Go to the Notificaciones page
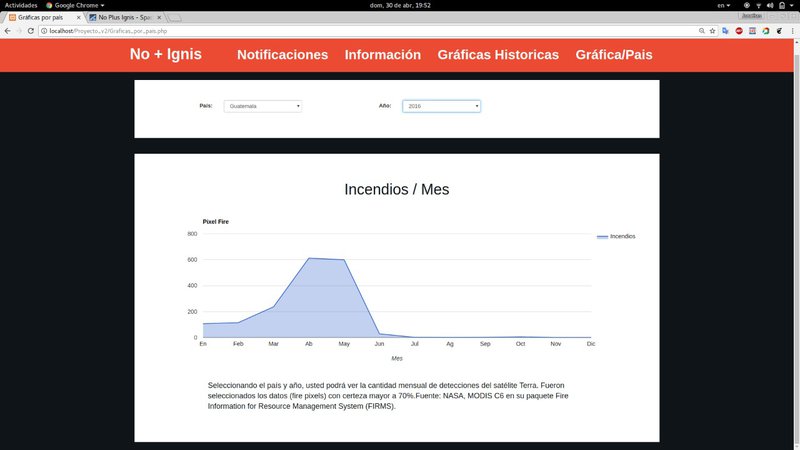Viewport: 800px width, 450px height. (282, 55)
